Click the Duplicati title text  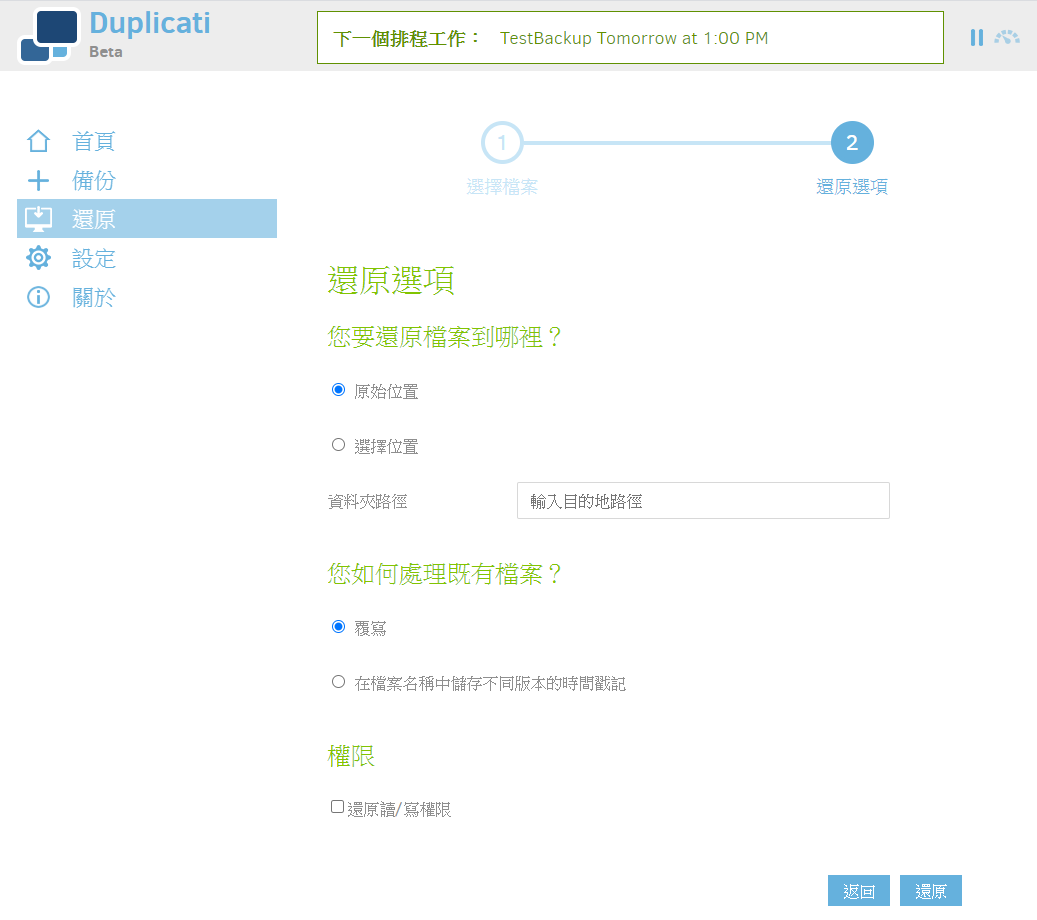point(149,24)
